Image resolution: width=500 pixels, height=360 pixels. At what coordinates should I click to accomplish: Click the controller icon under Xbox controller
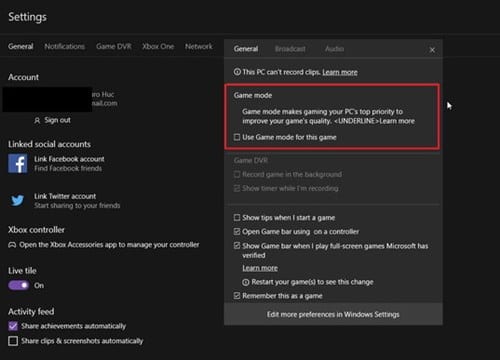12,245
